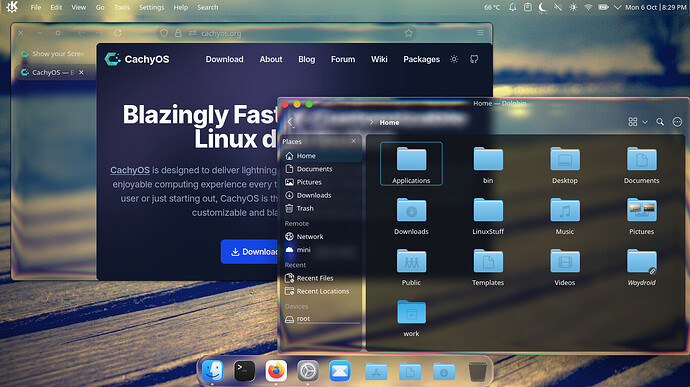Open the Go menu in top bar
The width and height of the screenshot is (690, 387).
[x=100, y=7]
